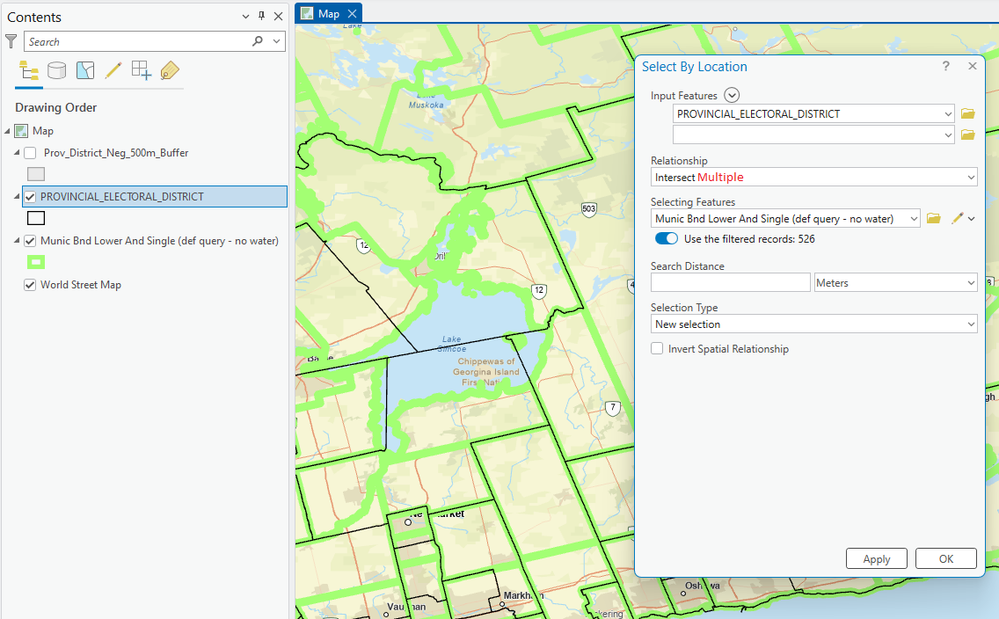The width and height of the screenshot is (999, 619).
Task: Collapse Munic Bnd Lower And Single legend
Action: [17, 241]
